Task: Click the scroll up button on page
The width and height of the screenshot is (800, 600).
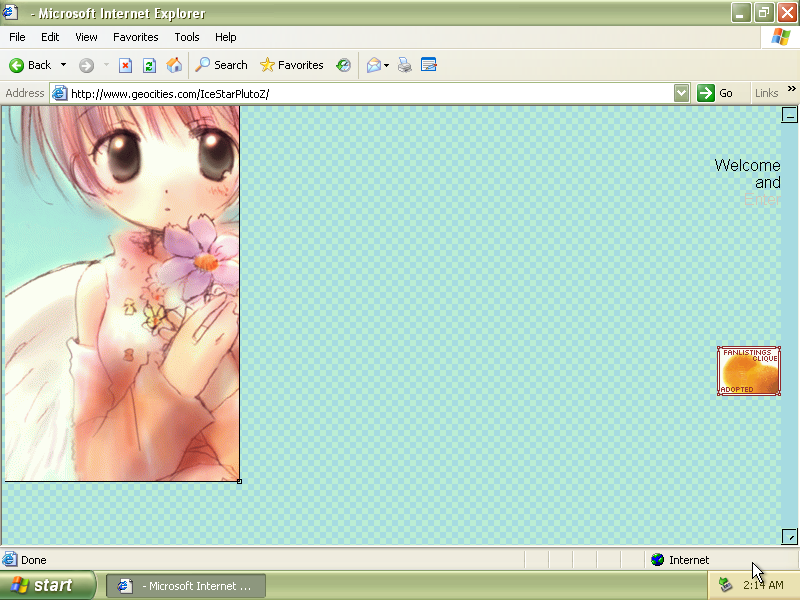Action: (x=789, y=115)
